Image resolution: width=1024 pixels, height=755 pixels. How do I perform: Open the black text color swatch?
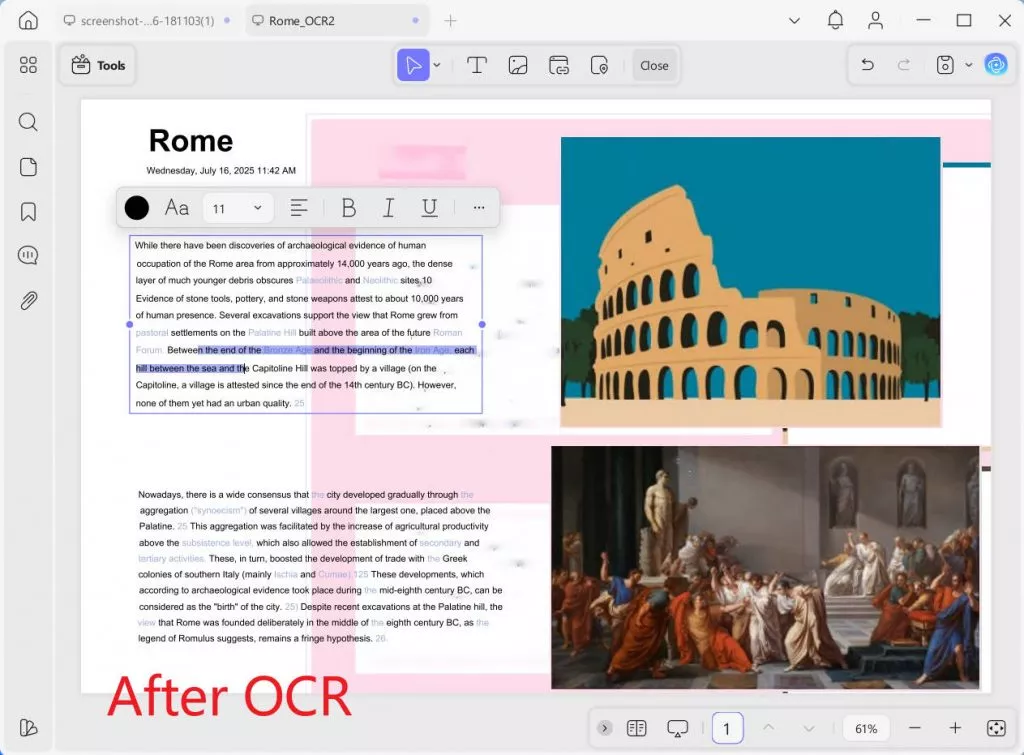(136, 208)
